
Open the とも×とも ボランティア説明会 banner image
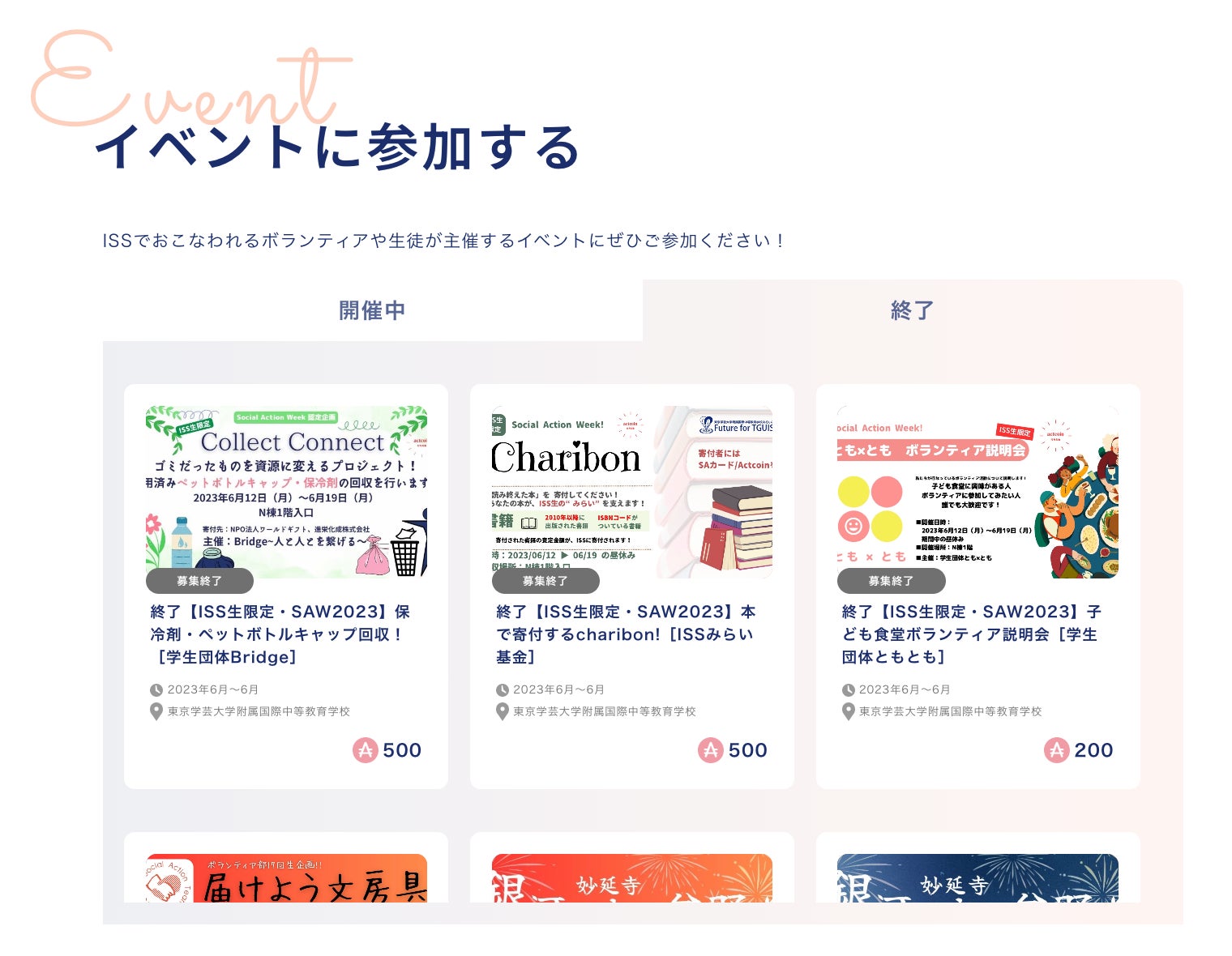pos(977,492)
